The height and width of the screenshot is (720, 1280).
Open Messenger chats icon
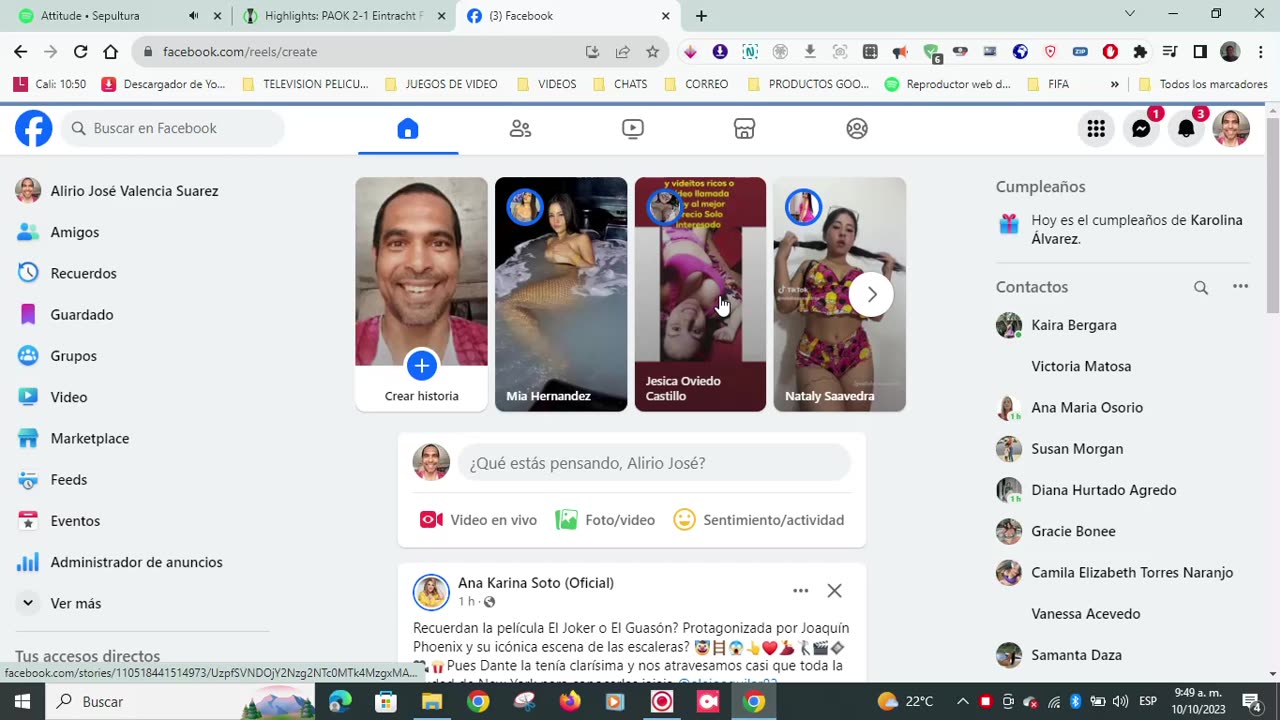click(x=1141, y=128)
